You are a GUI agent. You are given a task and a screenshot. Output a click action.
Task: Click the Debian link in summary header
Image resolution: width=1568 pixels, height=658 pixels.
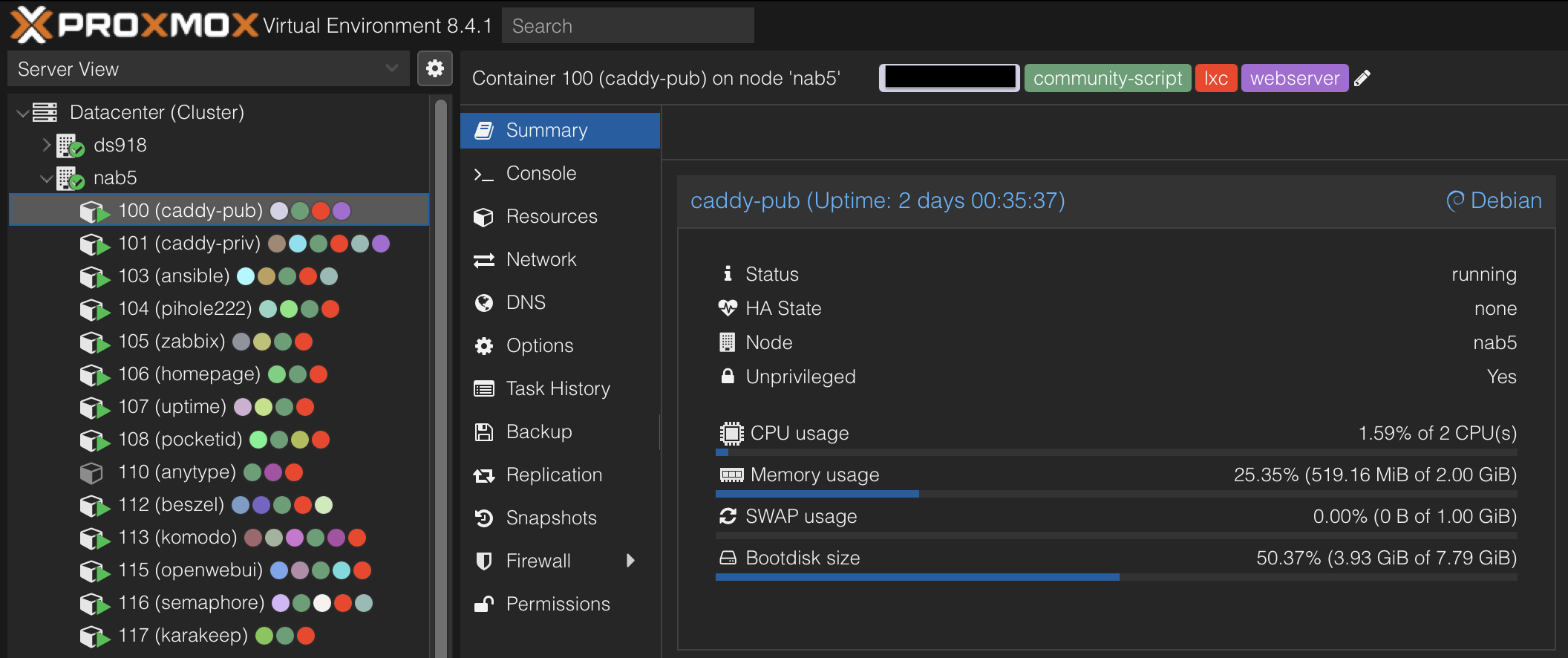(1494, 201)
